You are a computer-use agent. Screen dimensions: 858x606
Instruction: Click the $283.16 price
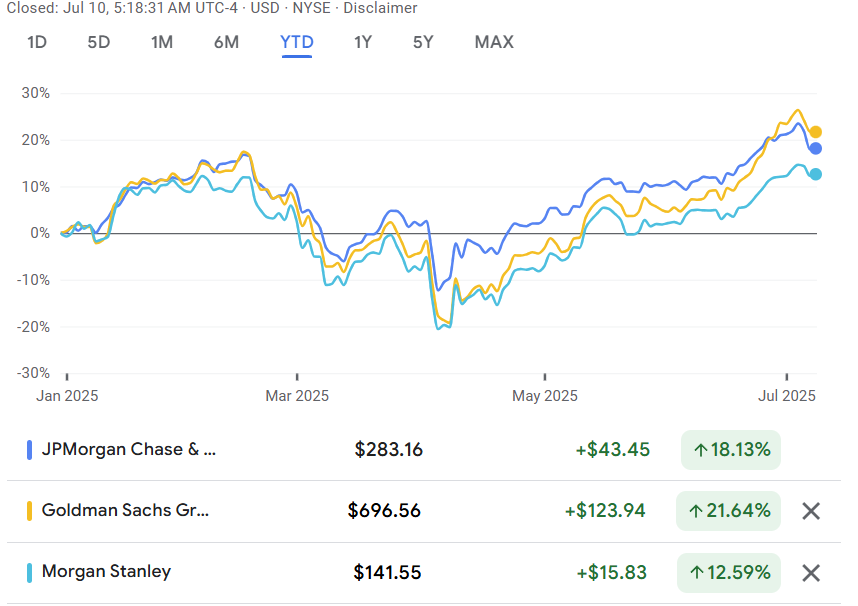pyautogui.click(x=389, y=449)
